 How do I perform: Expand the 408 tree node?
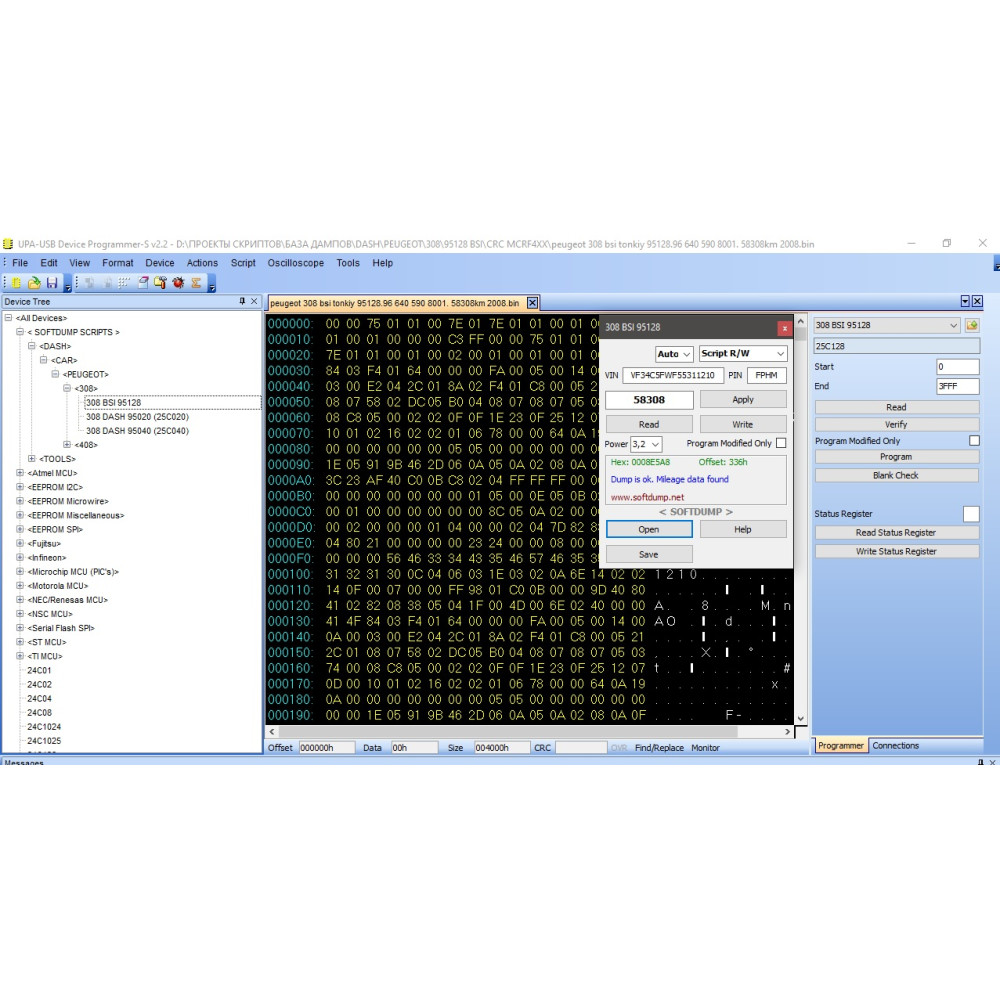pyautogui.click(x=67, y=445)
